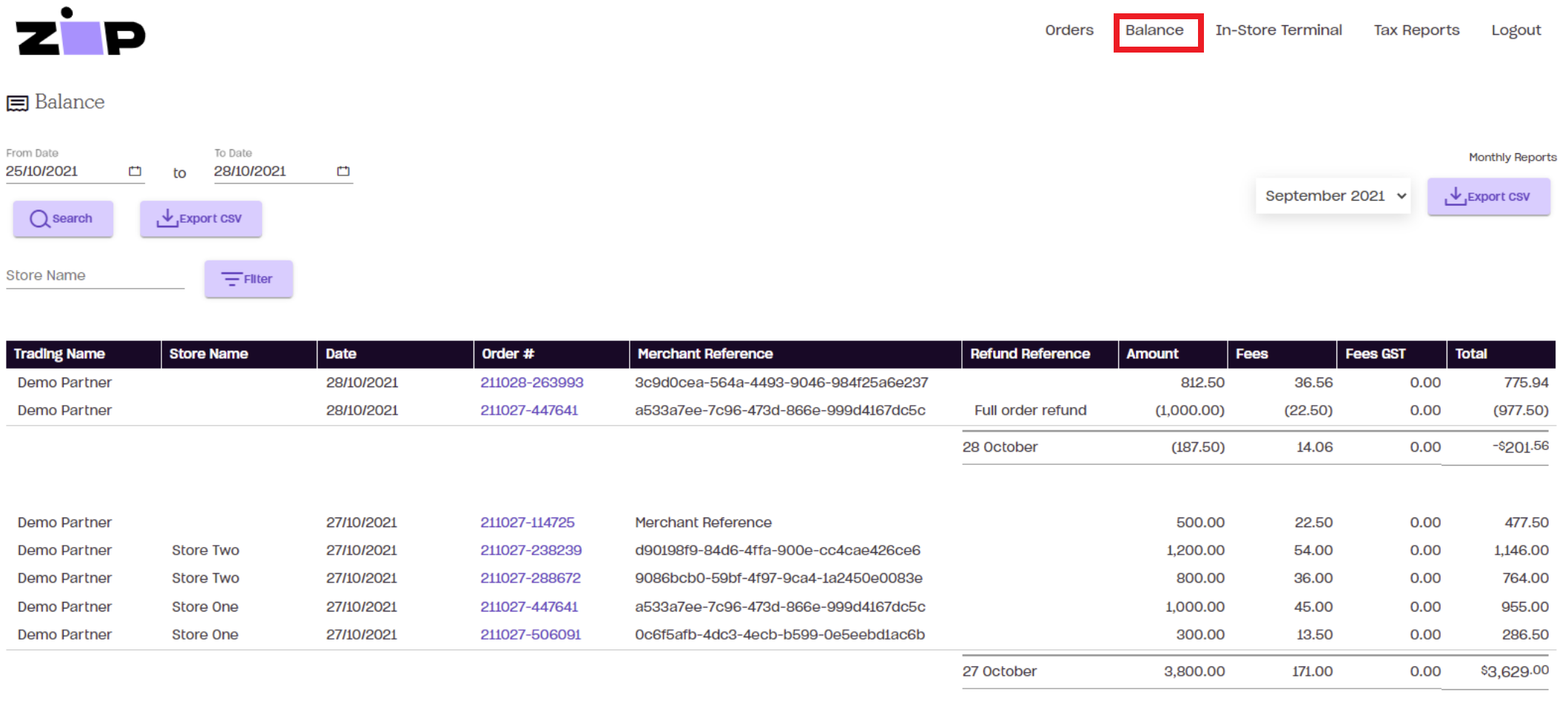Image resolution: width=1568 pixels, height=704 pixels.
Task: Select the 'Full order refund' reference cell
Action: [1030, 410]
